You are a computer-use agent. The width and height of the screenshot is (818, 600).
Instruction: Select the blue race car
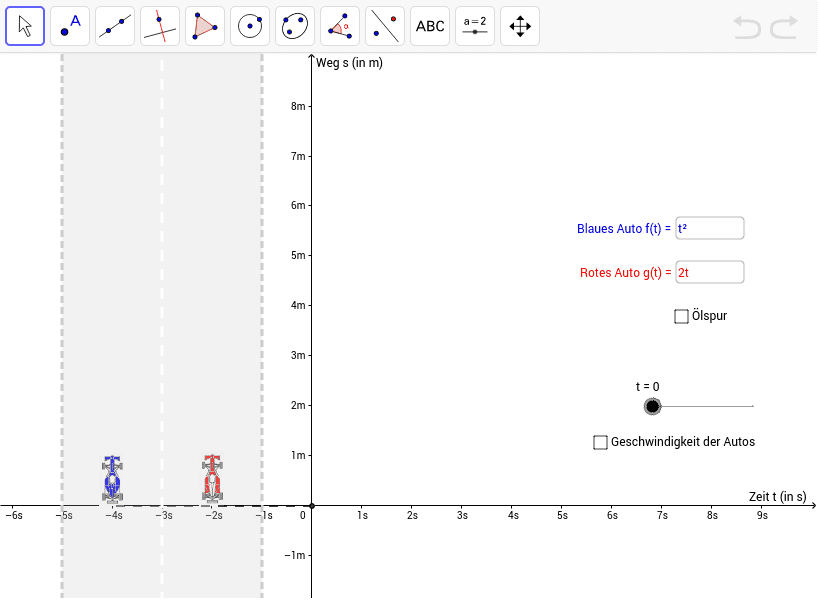point(112,479)
